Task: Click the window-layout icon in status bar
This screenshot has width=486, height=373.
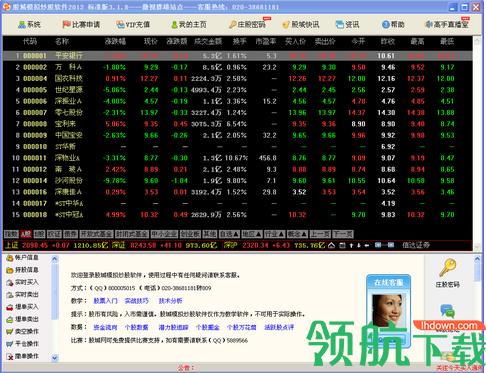Action: click(x=342, y=245)
